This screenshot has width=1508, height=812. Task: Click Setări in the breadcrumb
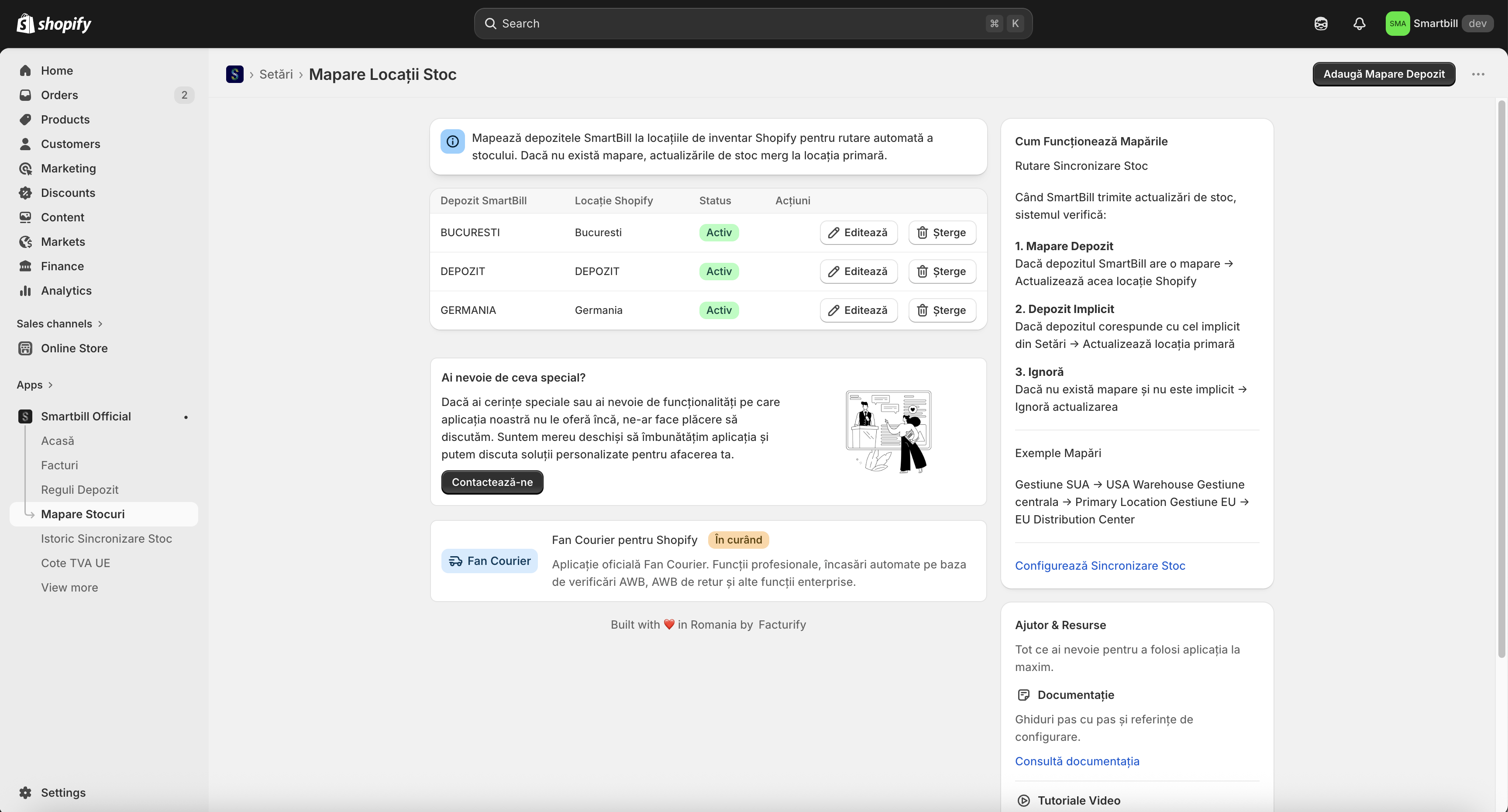276,74
